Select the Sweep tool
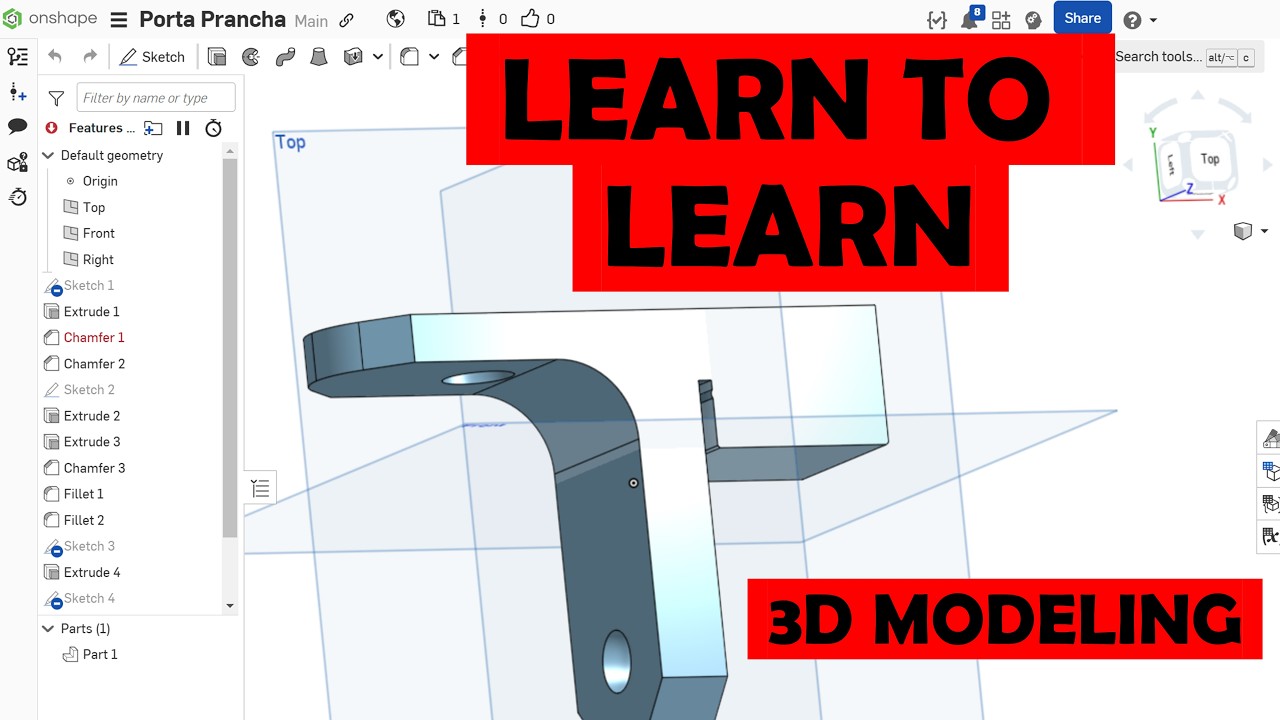Screen dimensions: 1280x720 pyautogui.click(x=285, y=57)
